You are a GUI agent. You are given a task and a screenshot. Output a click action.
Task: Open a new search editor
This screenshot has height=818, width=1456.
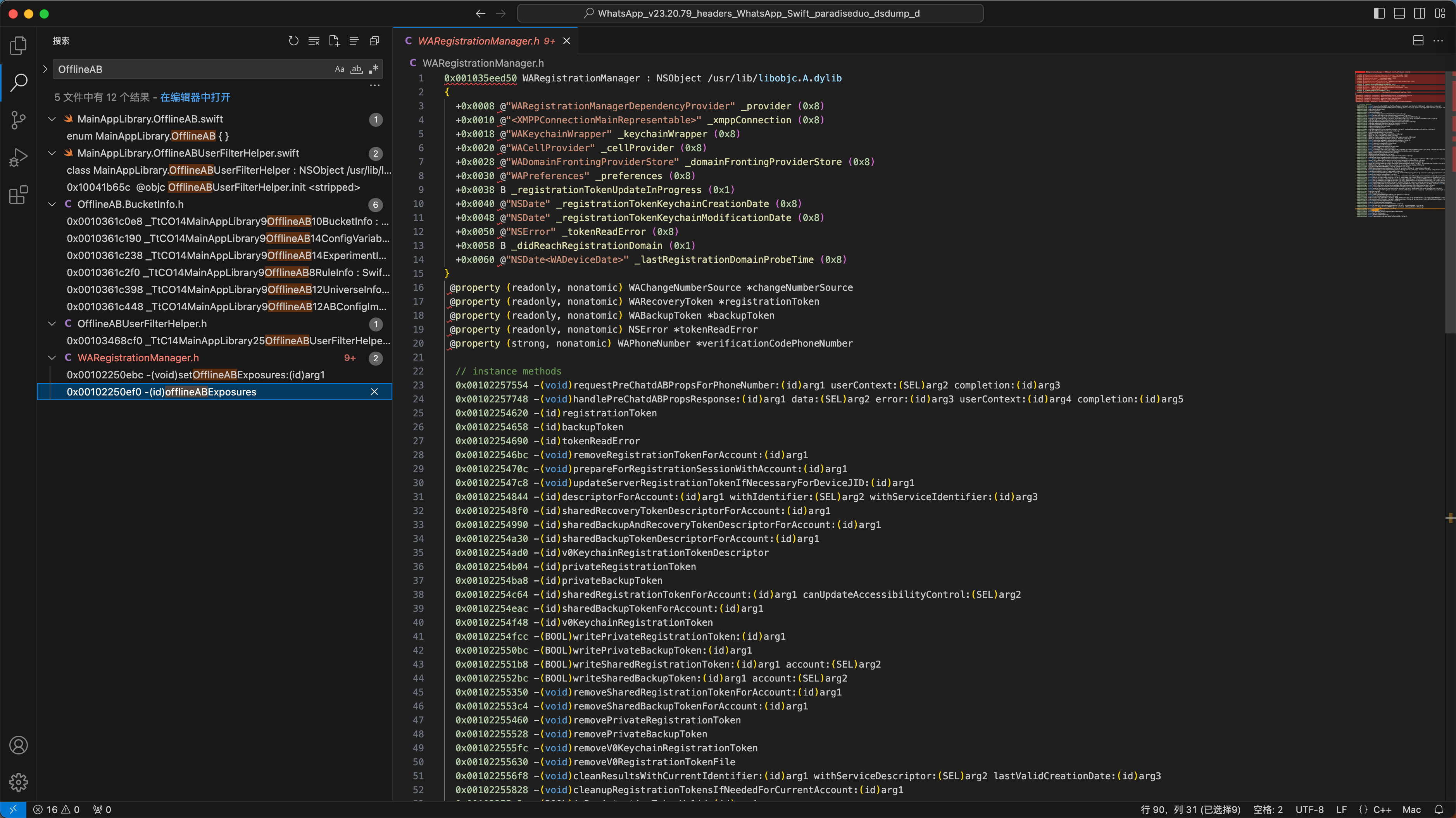pos(334,41)
